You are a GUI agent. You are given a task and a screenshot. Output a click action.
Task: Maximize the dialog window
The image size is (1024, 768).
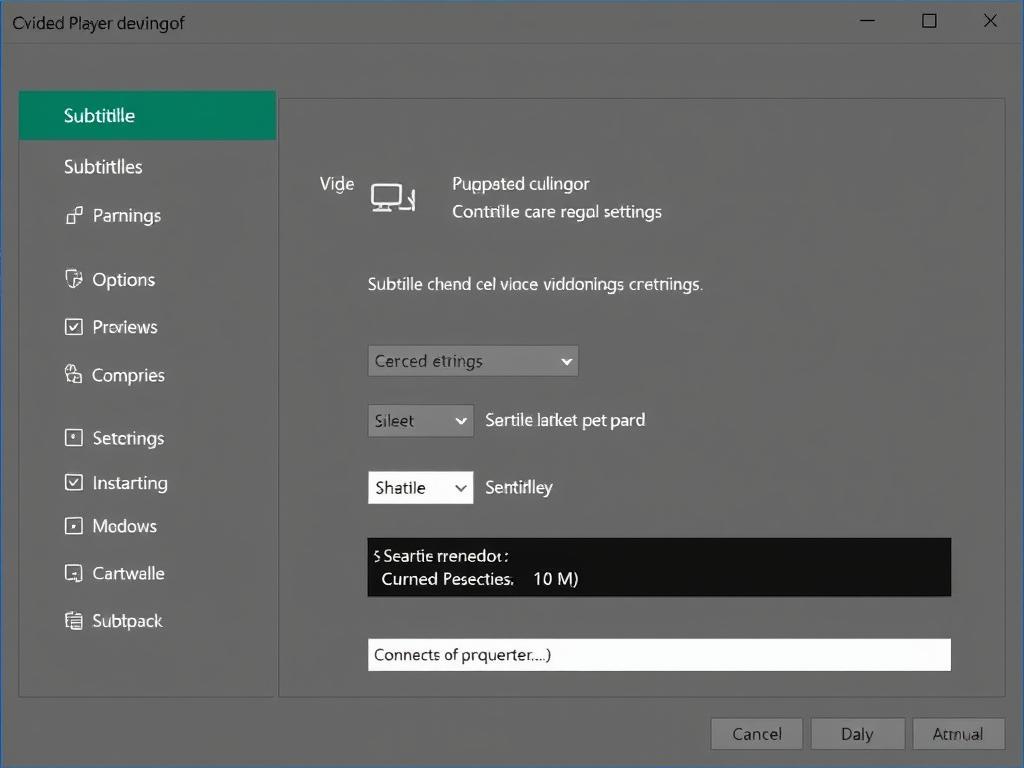pos(929,21)
